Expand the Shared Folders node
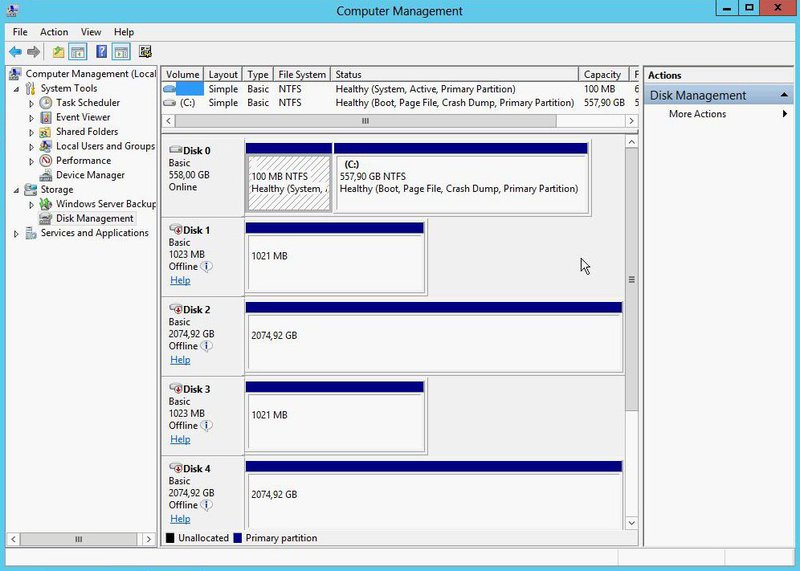Screen dimensions: 800x571 tap(32, 132)
